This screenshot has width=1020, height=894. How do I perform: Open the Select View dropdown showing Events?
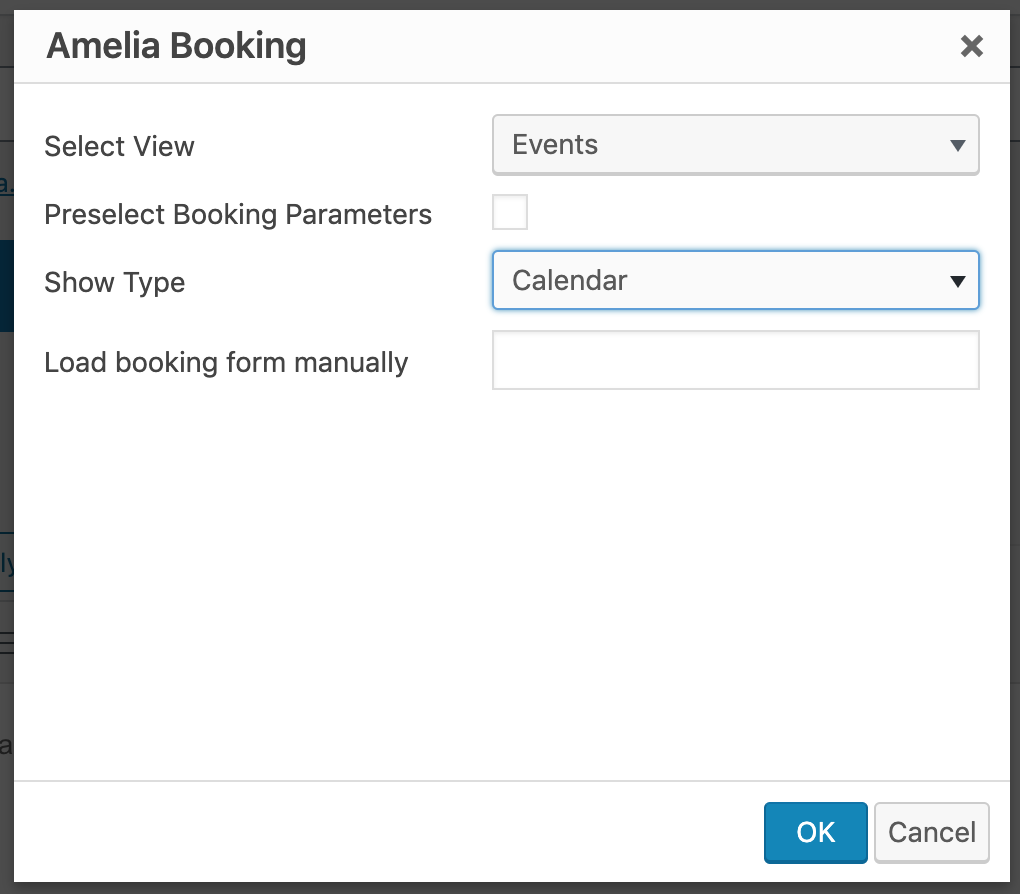(735, 145)
